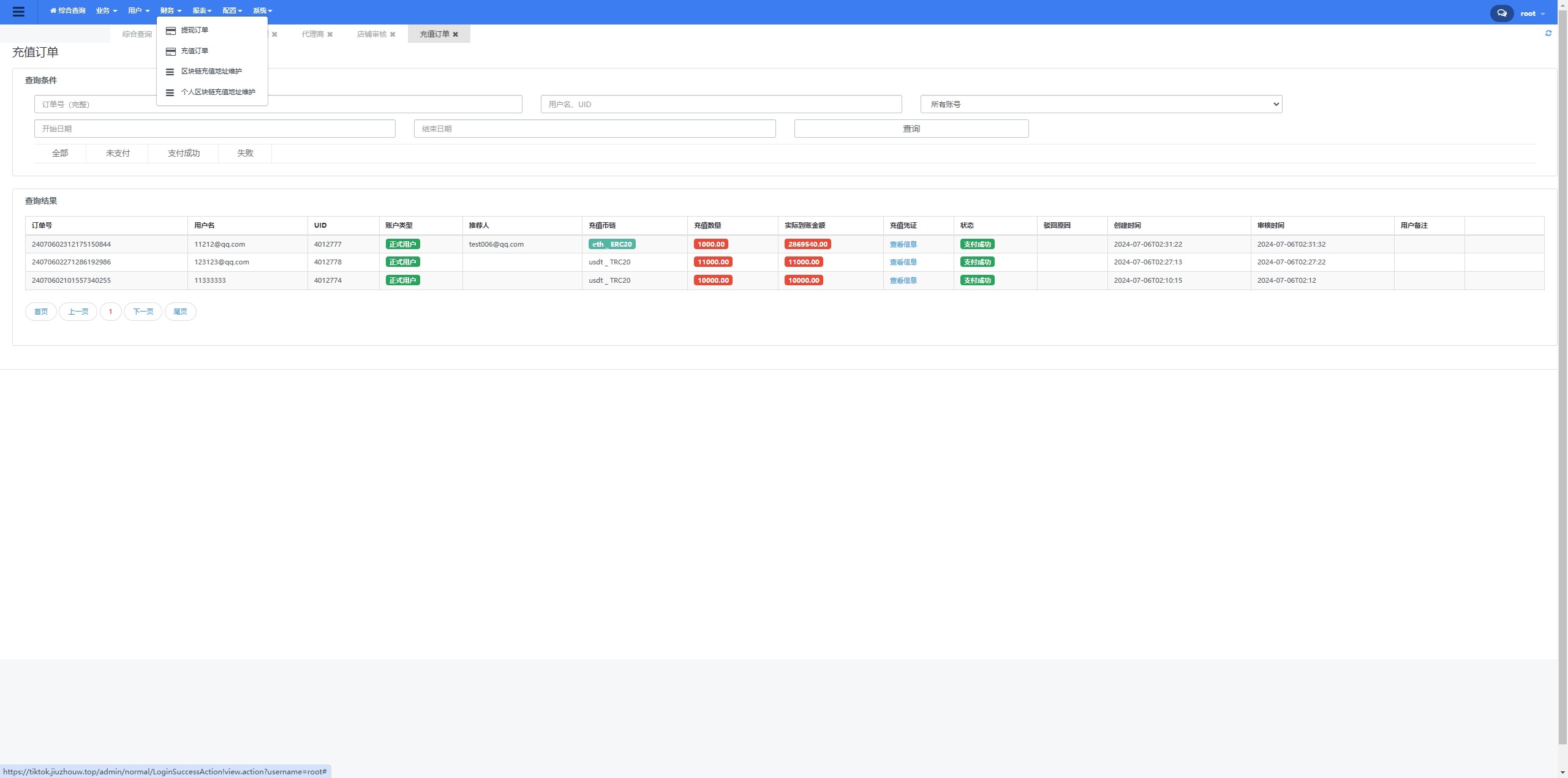Close the 充值订单 tab with its X icon
Viewport: 1568px width, 778px height.
click(x=455, y=34)
